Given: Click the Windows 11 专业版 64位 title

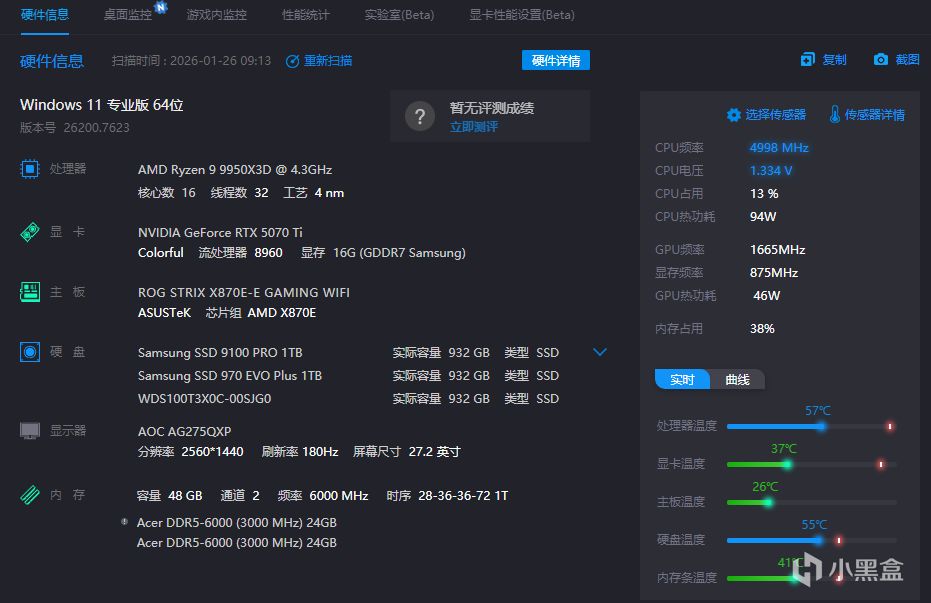Looking at the screenshot, I should tap(102, 105).
